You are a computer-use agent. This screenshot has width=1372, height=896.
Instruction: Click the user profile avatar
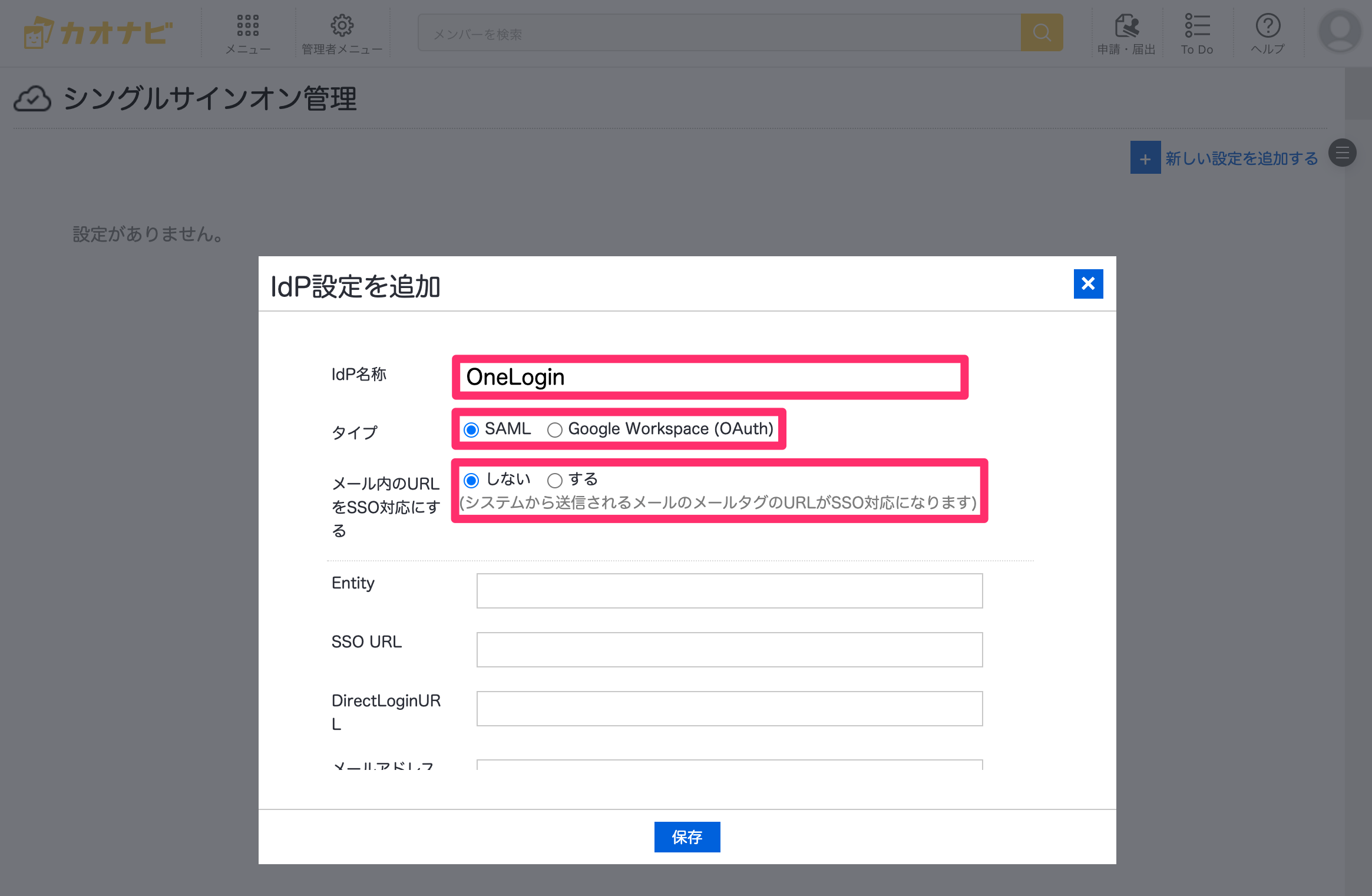pos(1340,32)
